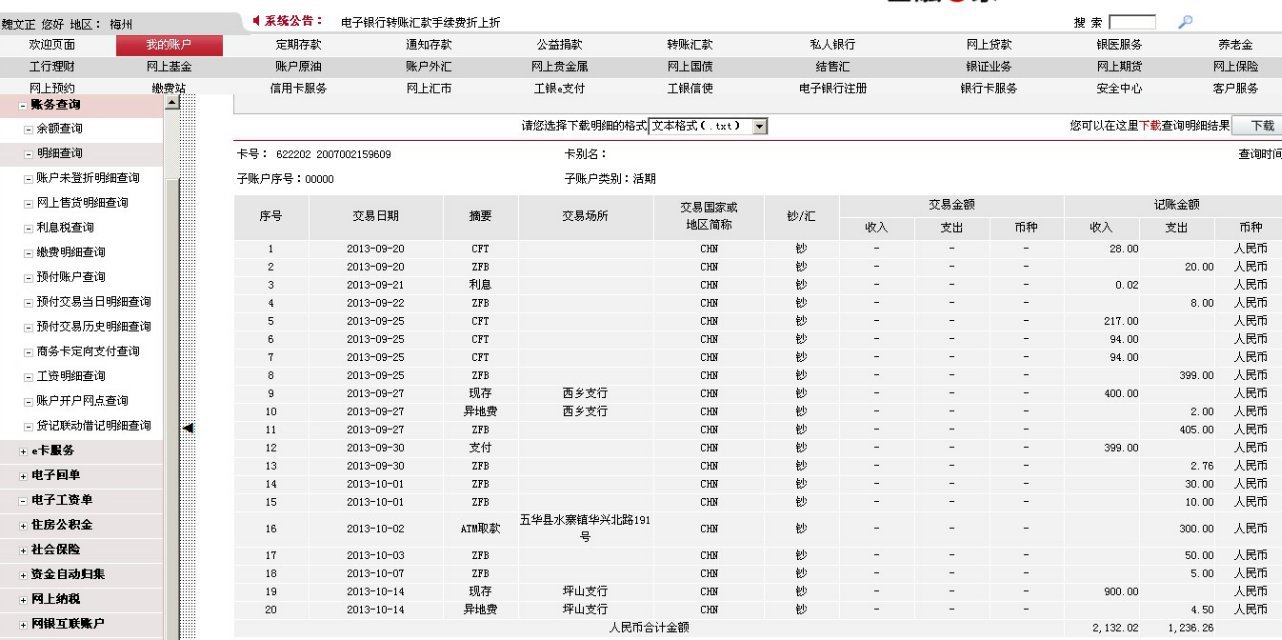Open the 工银e支付 menu
This screenshot has height=640, width=1282.
(x=559, y=88)
